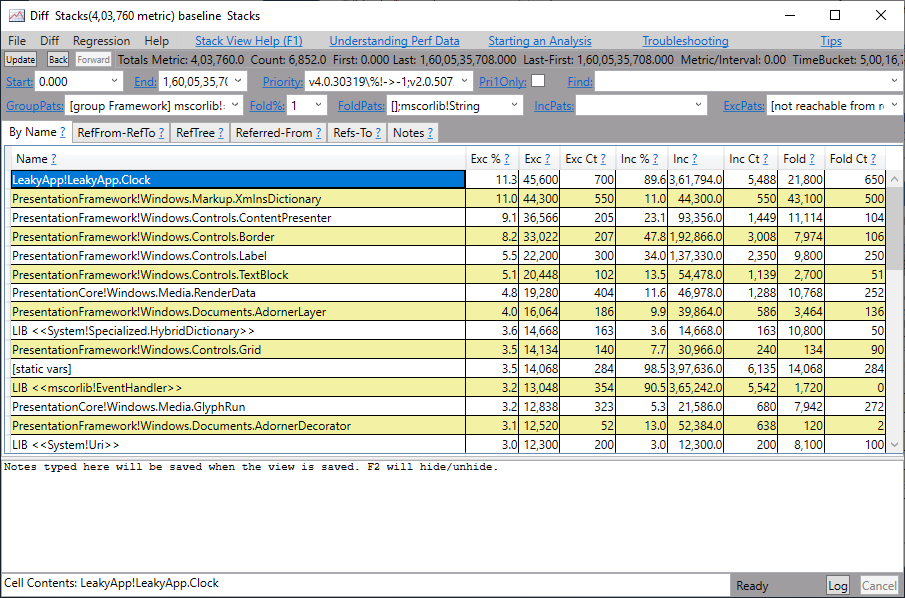Click the GroupPats label link

pos(34,106)
